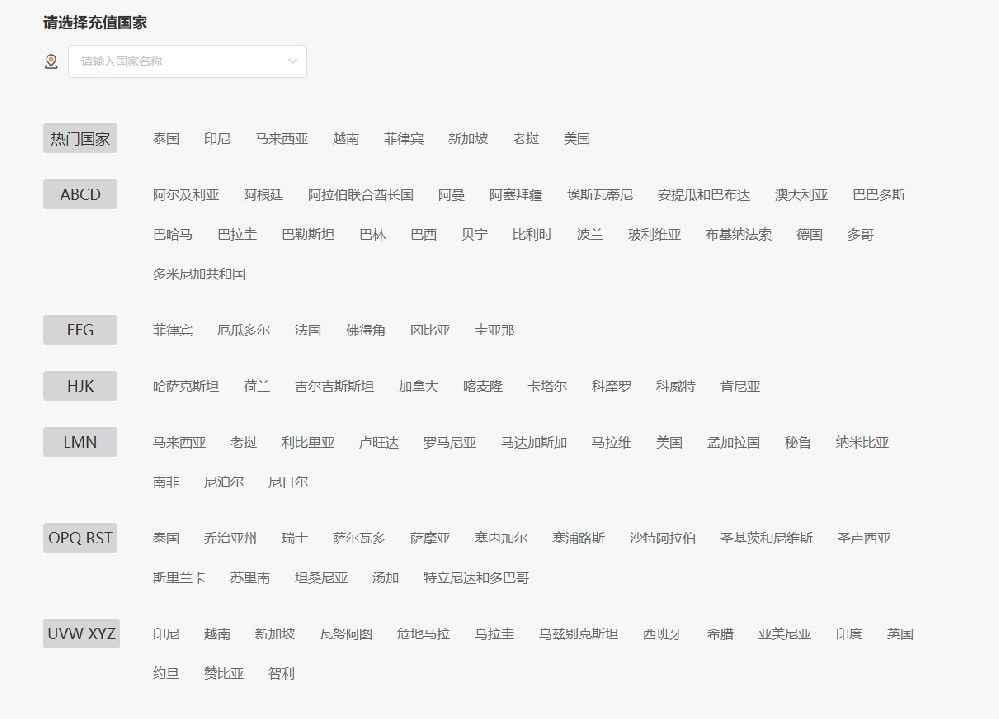Choose 乌兹别克斯坦 in the UVW XYZ row

point(579,634)
